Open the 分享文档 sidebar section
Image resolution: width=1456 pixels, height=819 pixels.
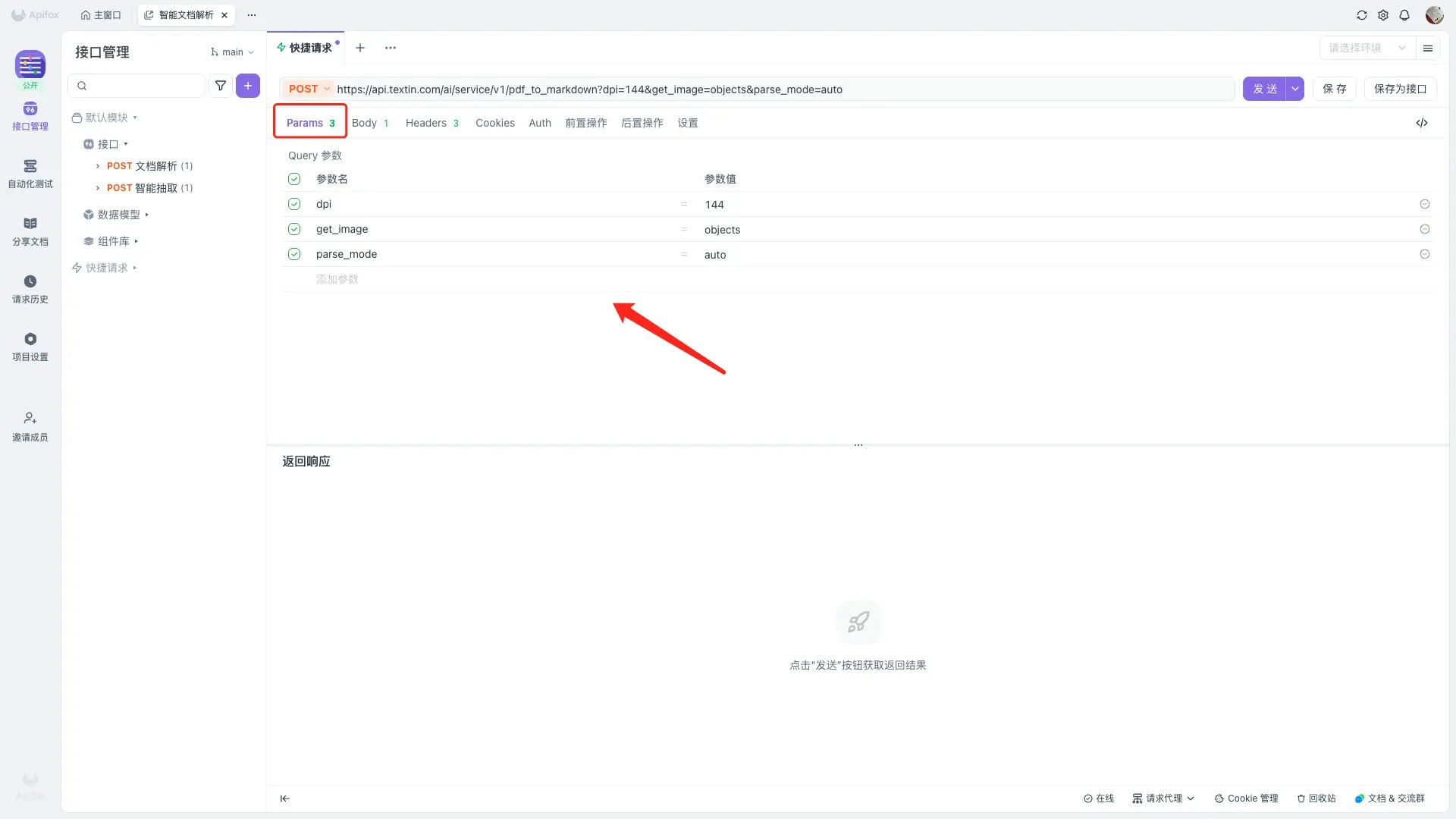pos(30,231)
